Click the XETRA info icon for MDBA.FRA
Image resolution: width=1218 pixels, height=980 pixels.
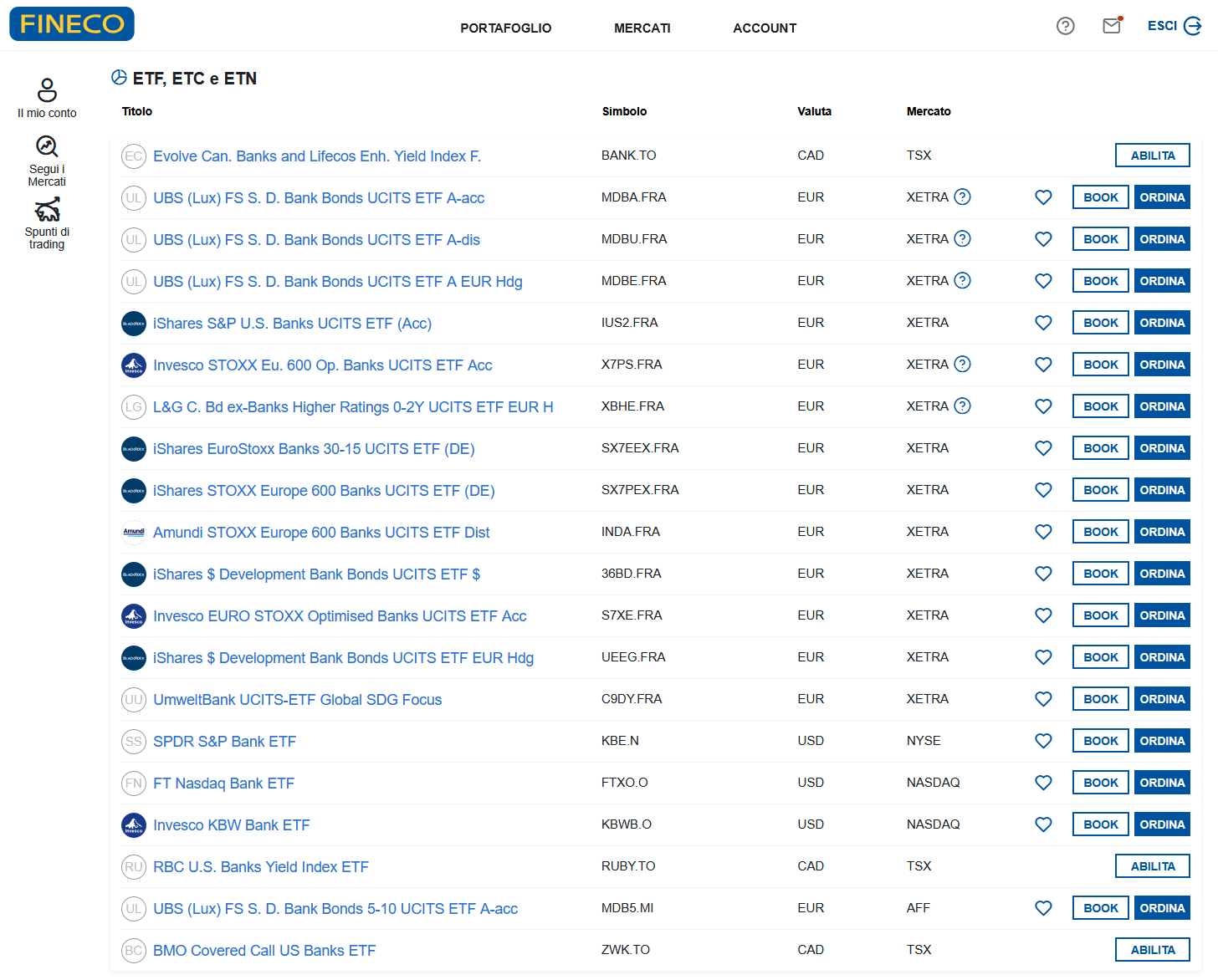[963, 197]
